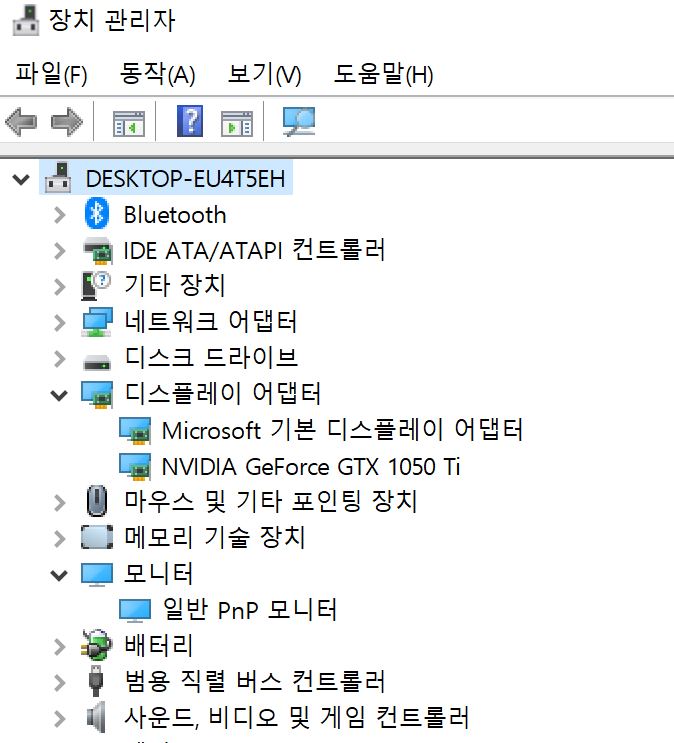The width and height of the screenshot is (674, 743).
Task: Expand the 디스크 드라이브 category
Action: (x=60, y=359)
